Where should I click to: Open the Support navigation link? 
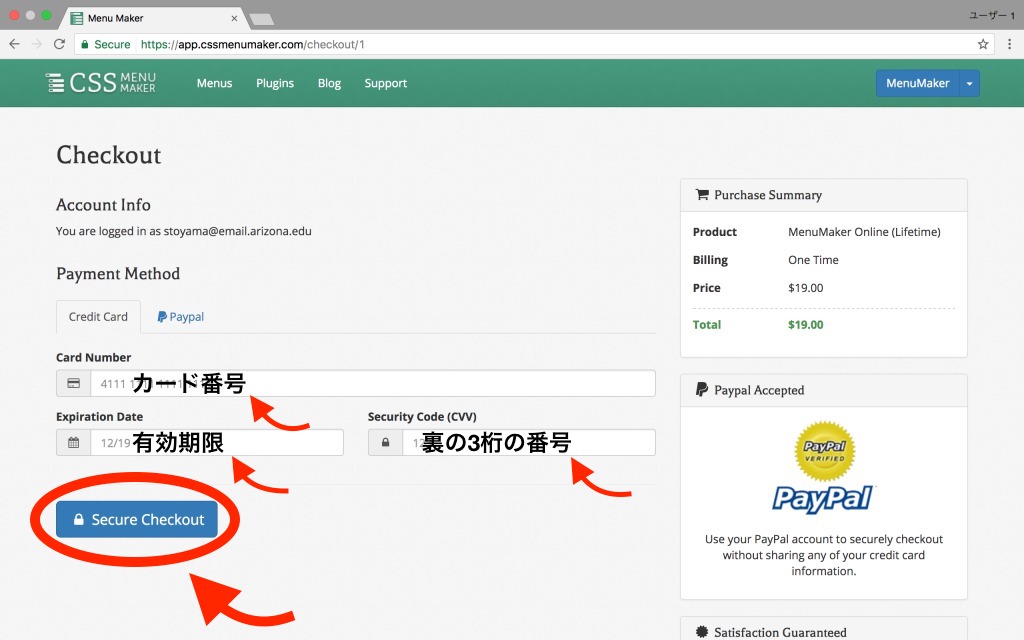pyautogui.click(x=385, y=84)
